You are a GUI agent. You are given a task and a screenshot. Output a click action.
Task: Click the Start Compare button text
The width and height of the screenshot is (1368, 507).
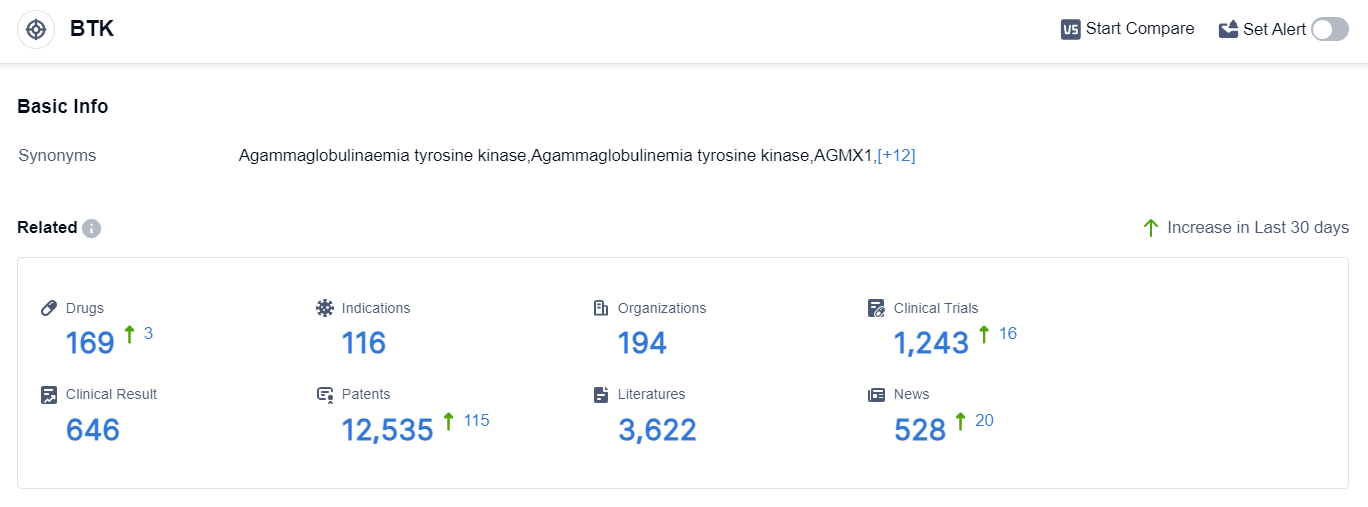click(x=1140, y=29)
